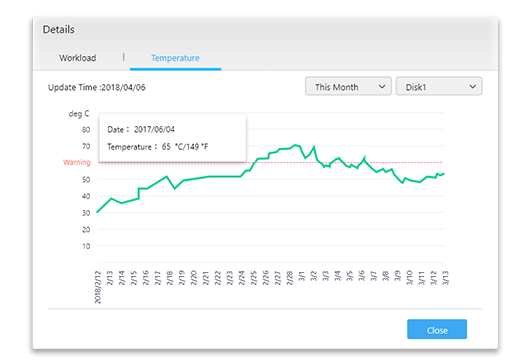Click the 2/18 date axis label
Viewport: 520px width, 361px height.
point(169,278)
